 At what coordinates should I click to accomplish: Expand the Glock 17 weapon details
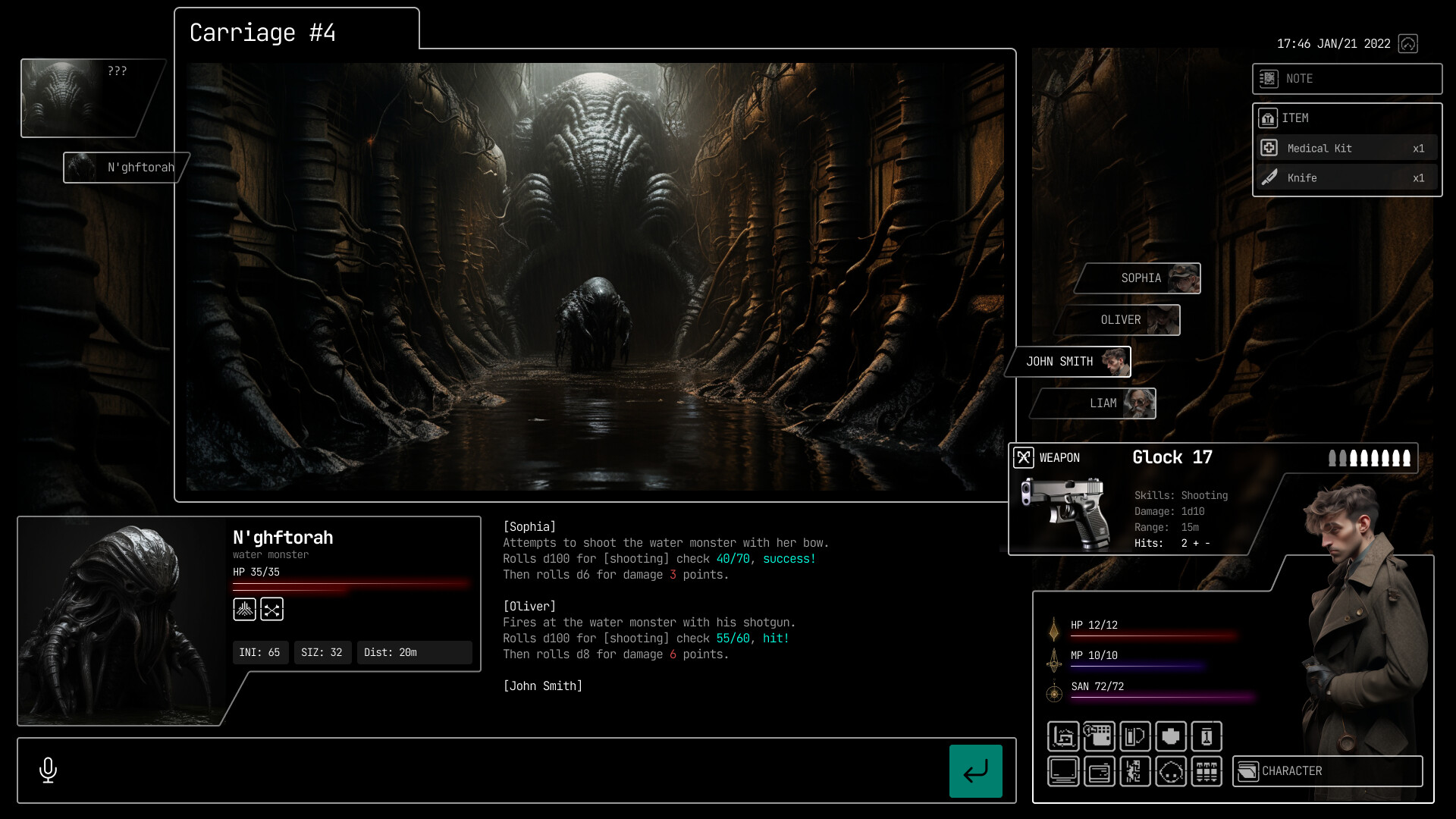coord(1172,457)
